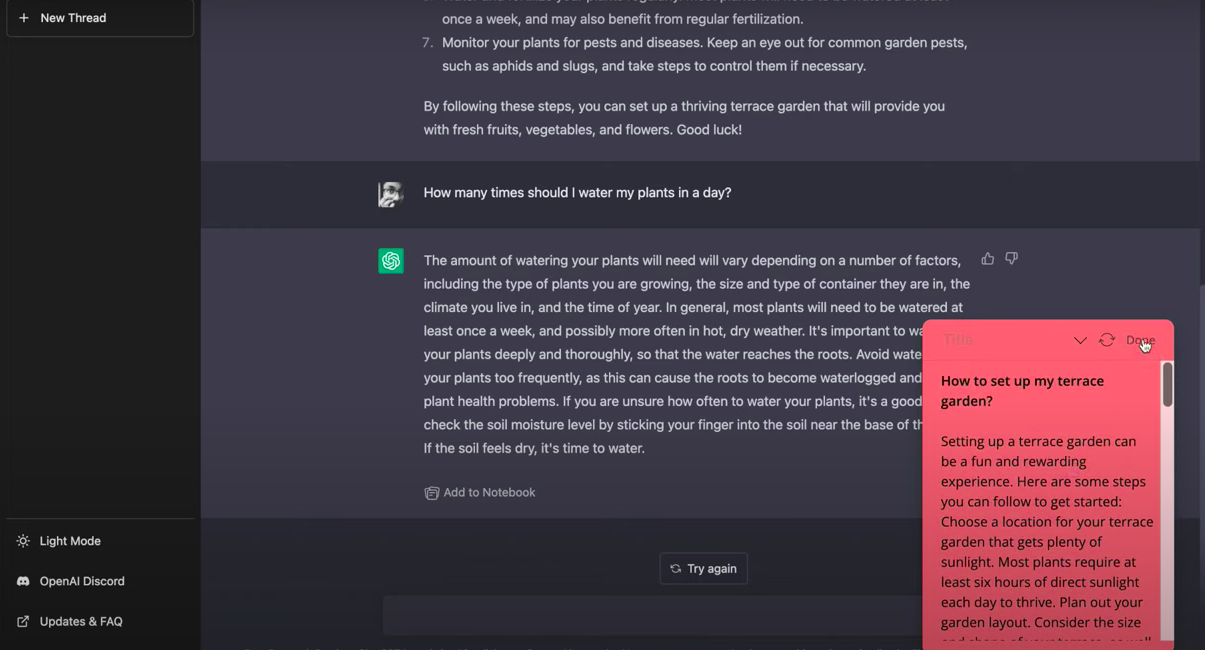The width and height of the screenshot is (1205, 650).
Task: Toggle Light Mode in the sidebar
Action: coord(100,541)
